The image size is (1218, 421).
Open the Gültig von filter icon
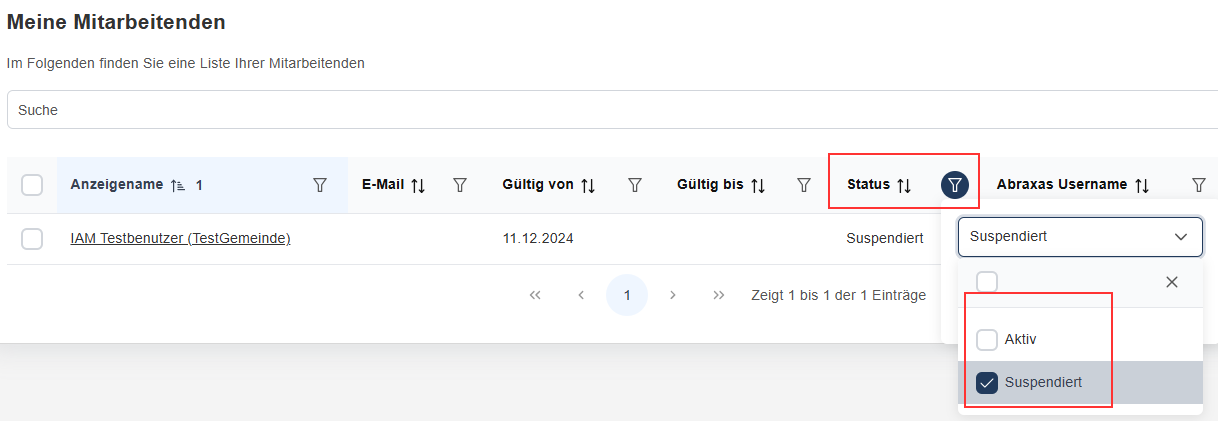point(634,185)
